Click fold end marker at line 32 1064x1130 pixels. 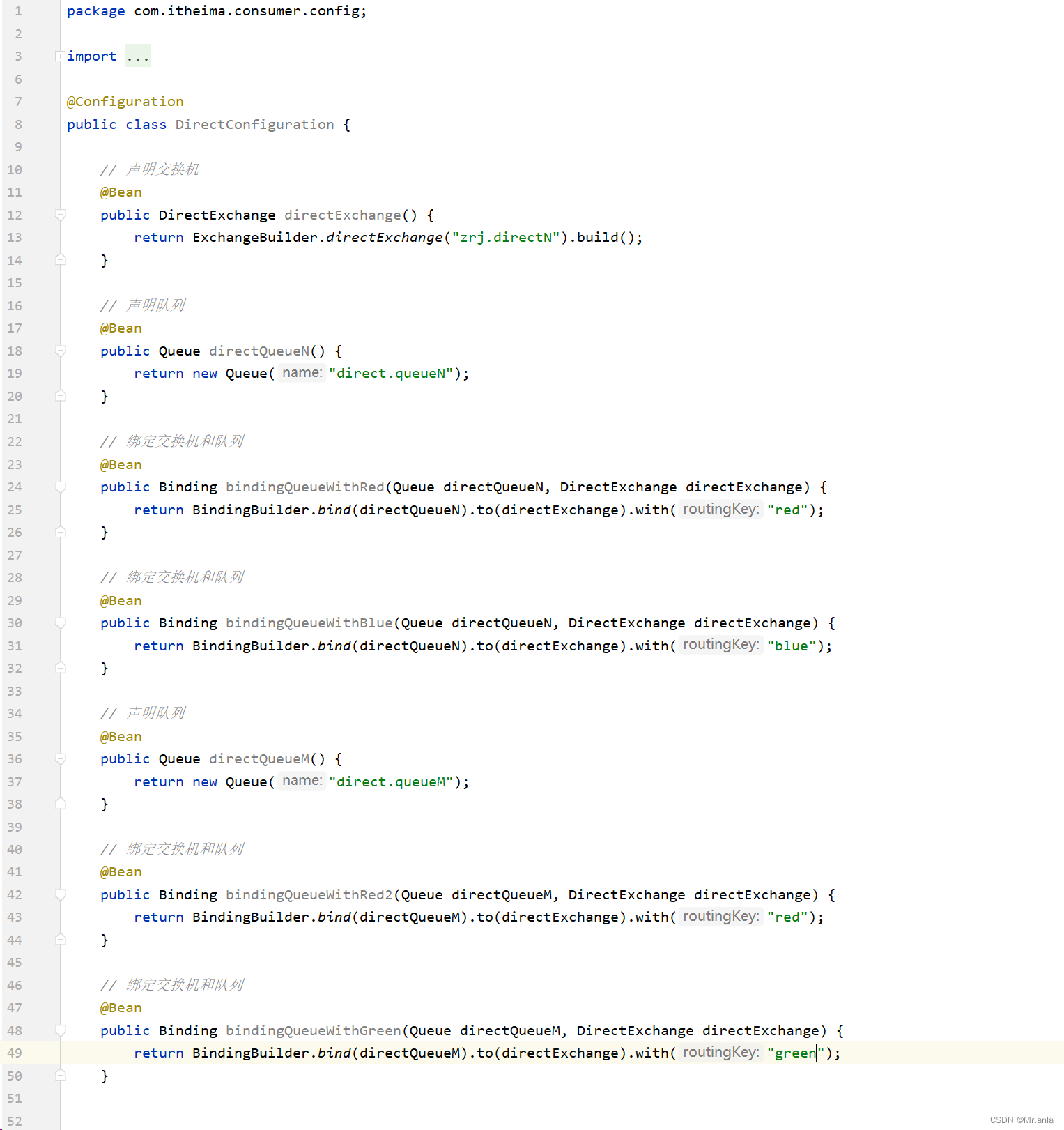pyautogui.click(x=61, y=668)
